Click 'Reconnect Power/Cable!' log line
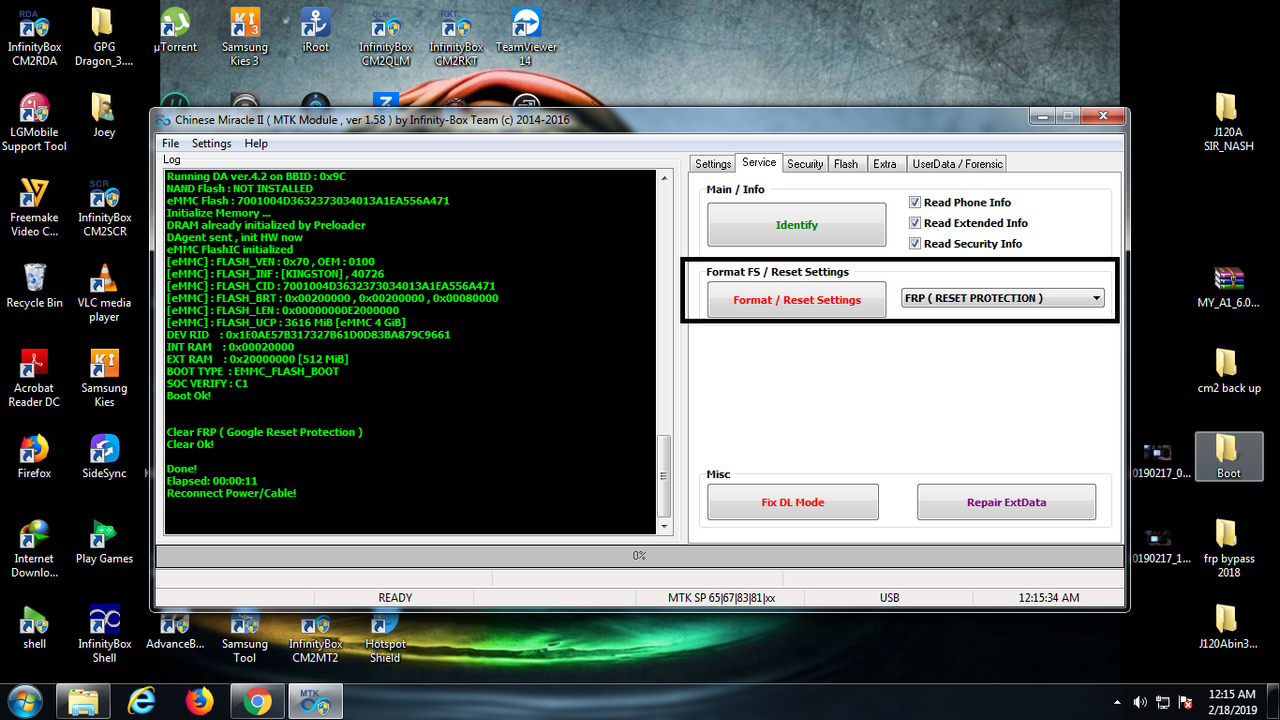 coord(231,493)
